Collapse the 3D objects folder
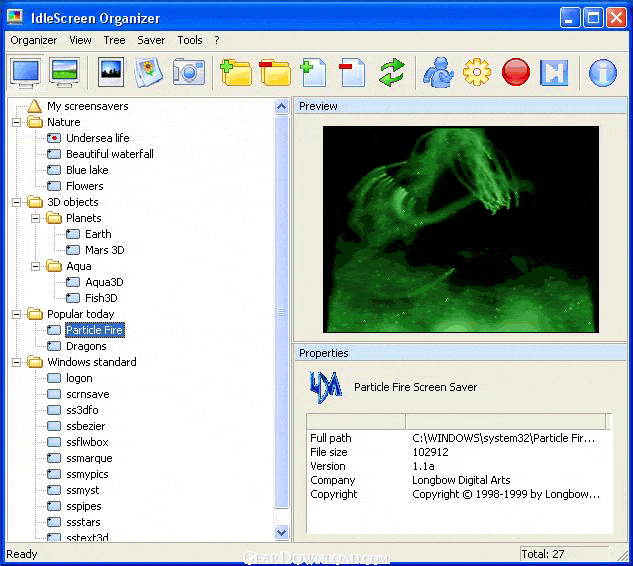The width and height of the screenshot is (633, 566). point(16,202)
